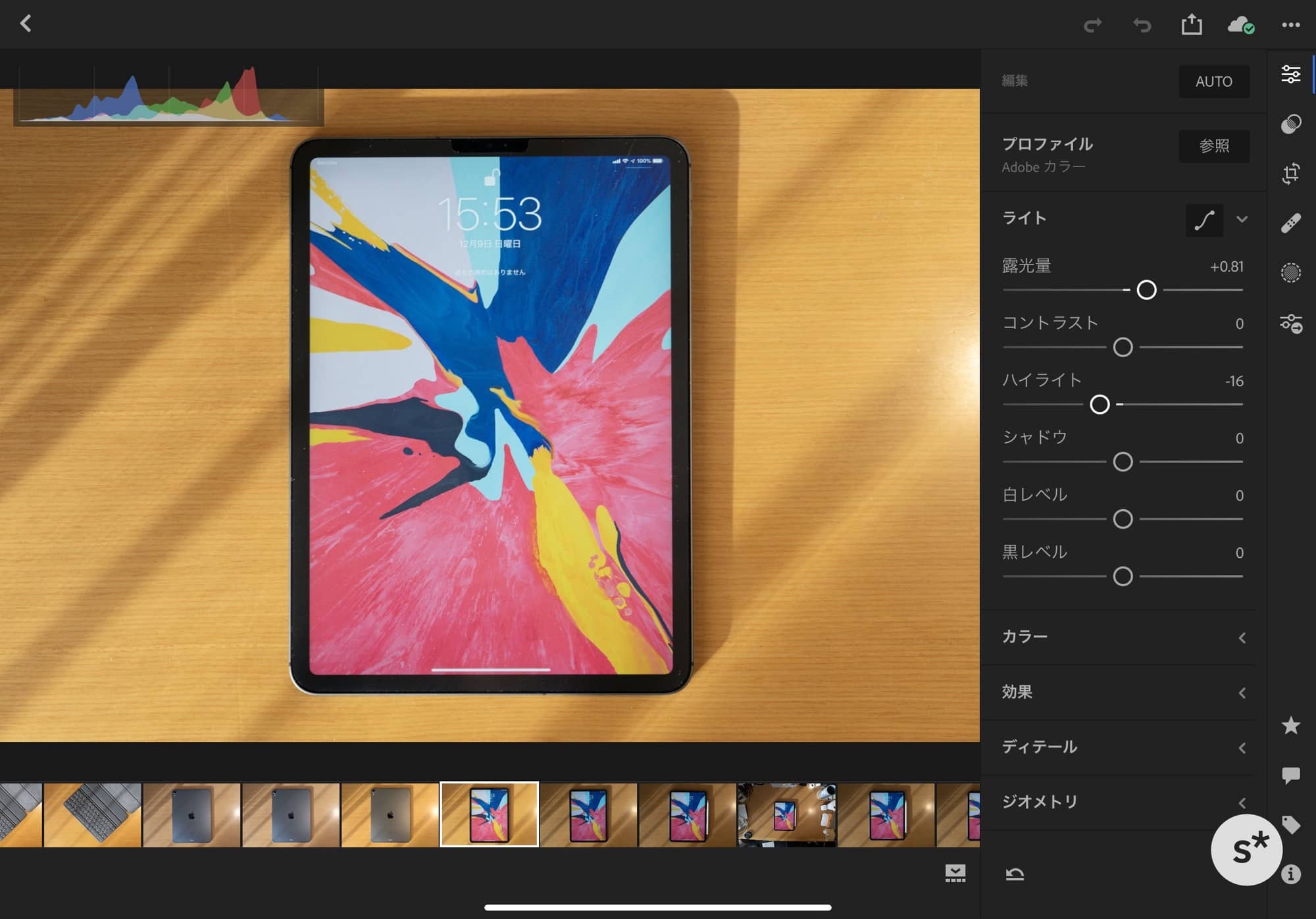
Task: Open the Healing brush tool
Action: tap(1290, 223)
